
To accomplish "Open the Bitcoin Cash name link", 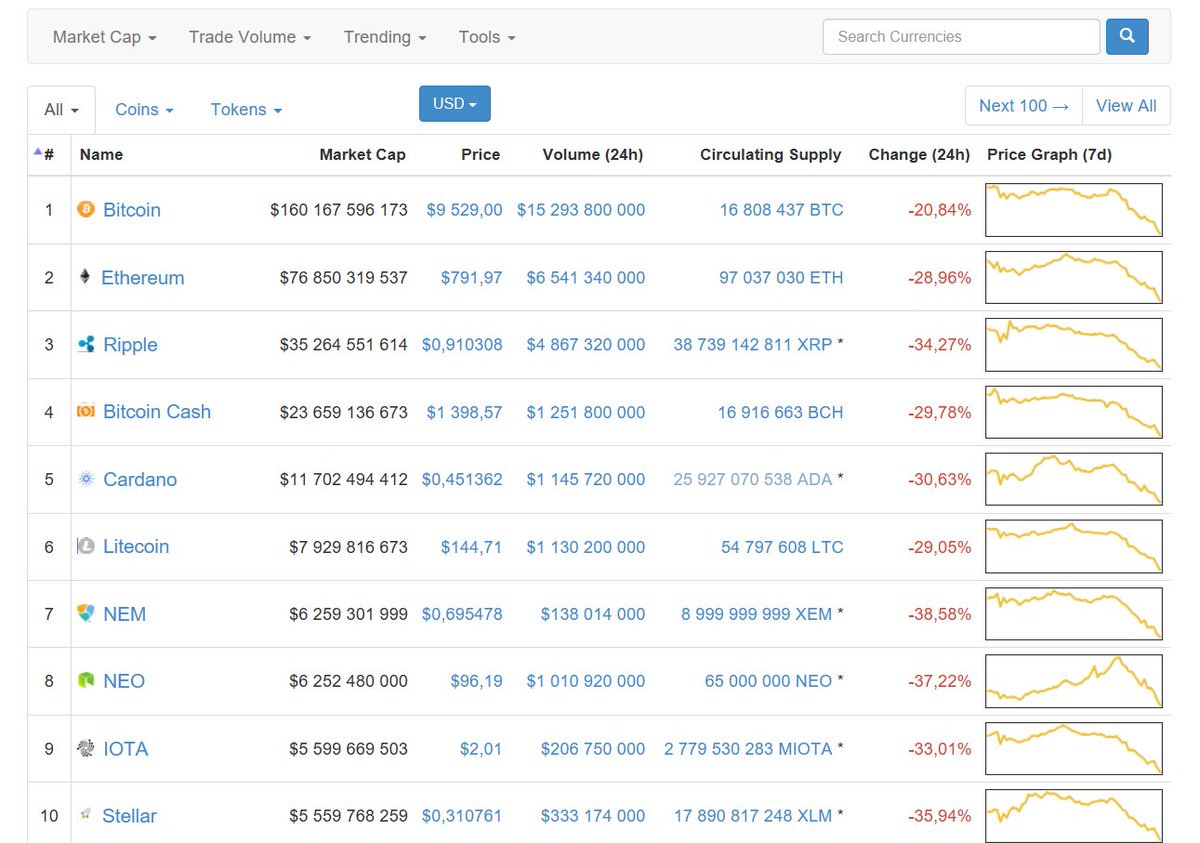I will coord(157,412).
